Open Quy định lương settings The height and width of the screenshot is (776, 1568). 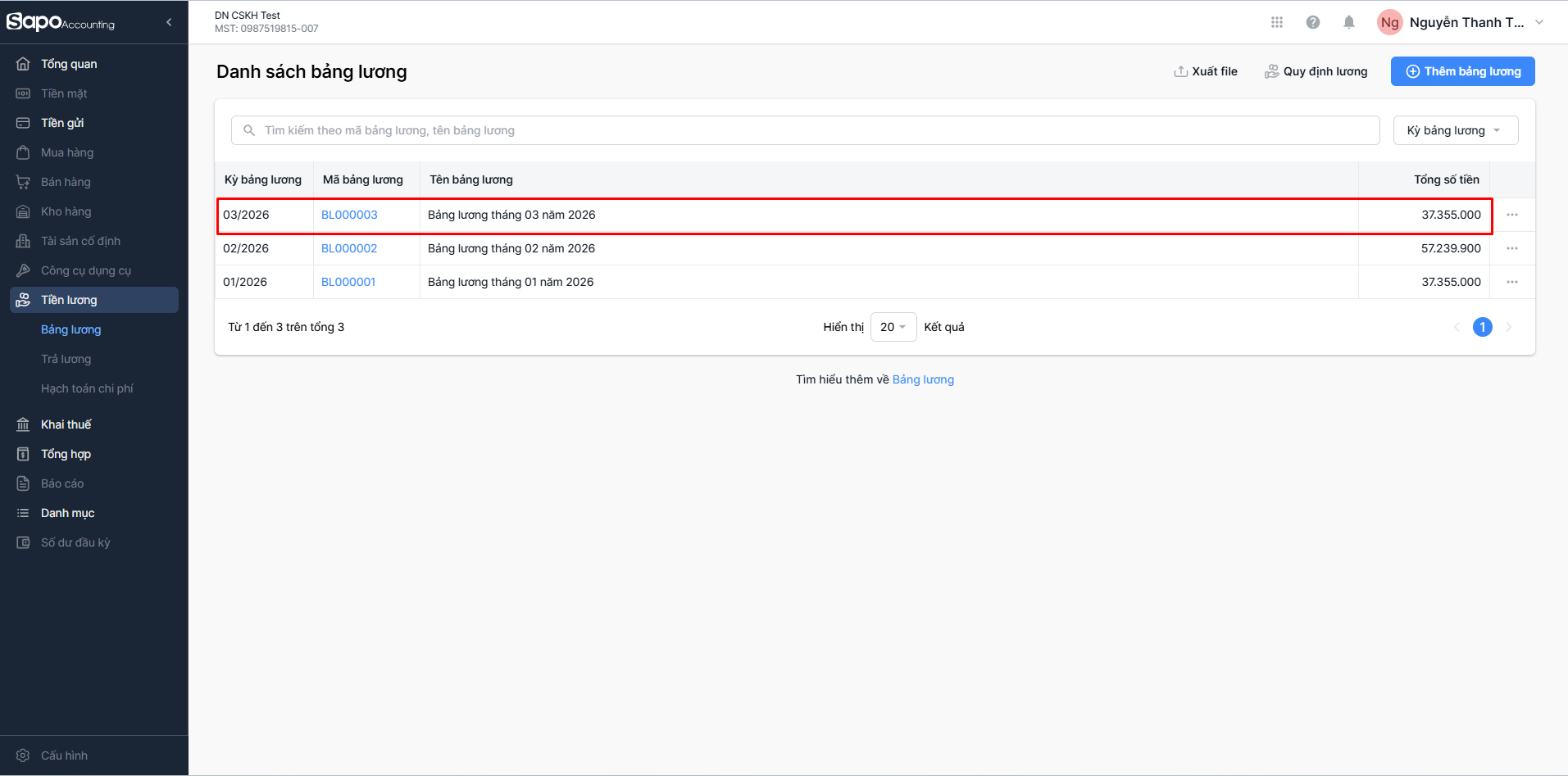1316,71
